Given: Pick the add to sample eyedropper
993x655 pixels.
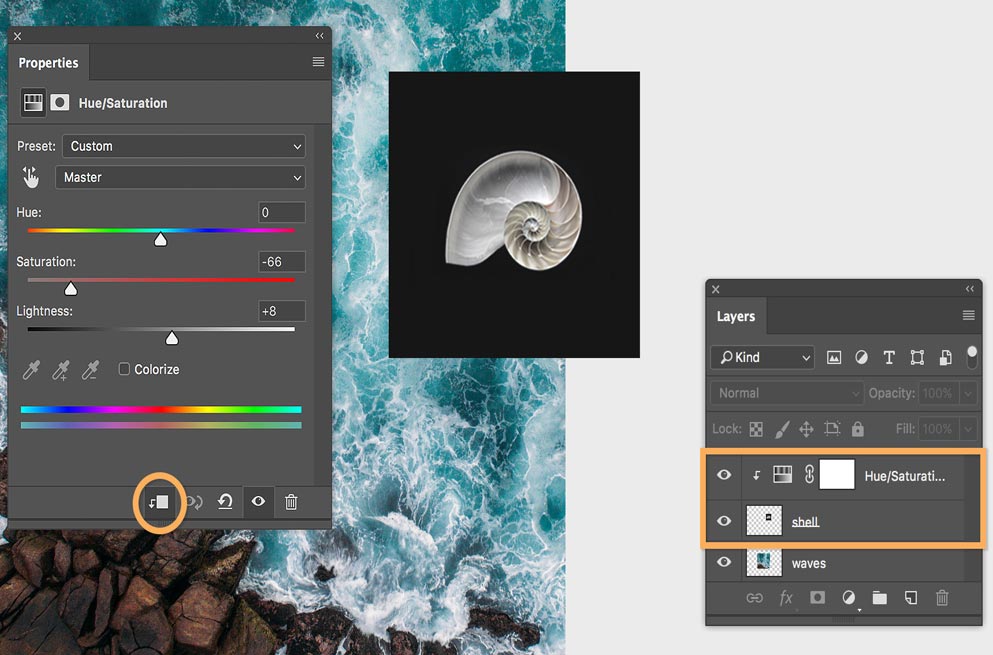Looking at the screenshot, I should click(61, 370).
